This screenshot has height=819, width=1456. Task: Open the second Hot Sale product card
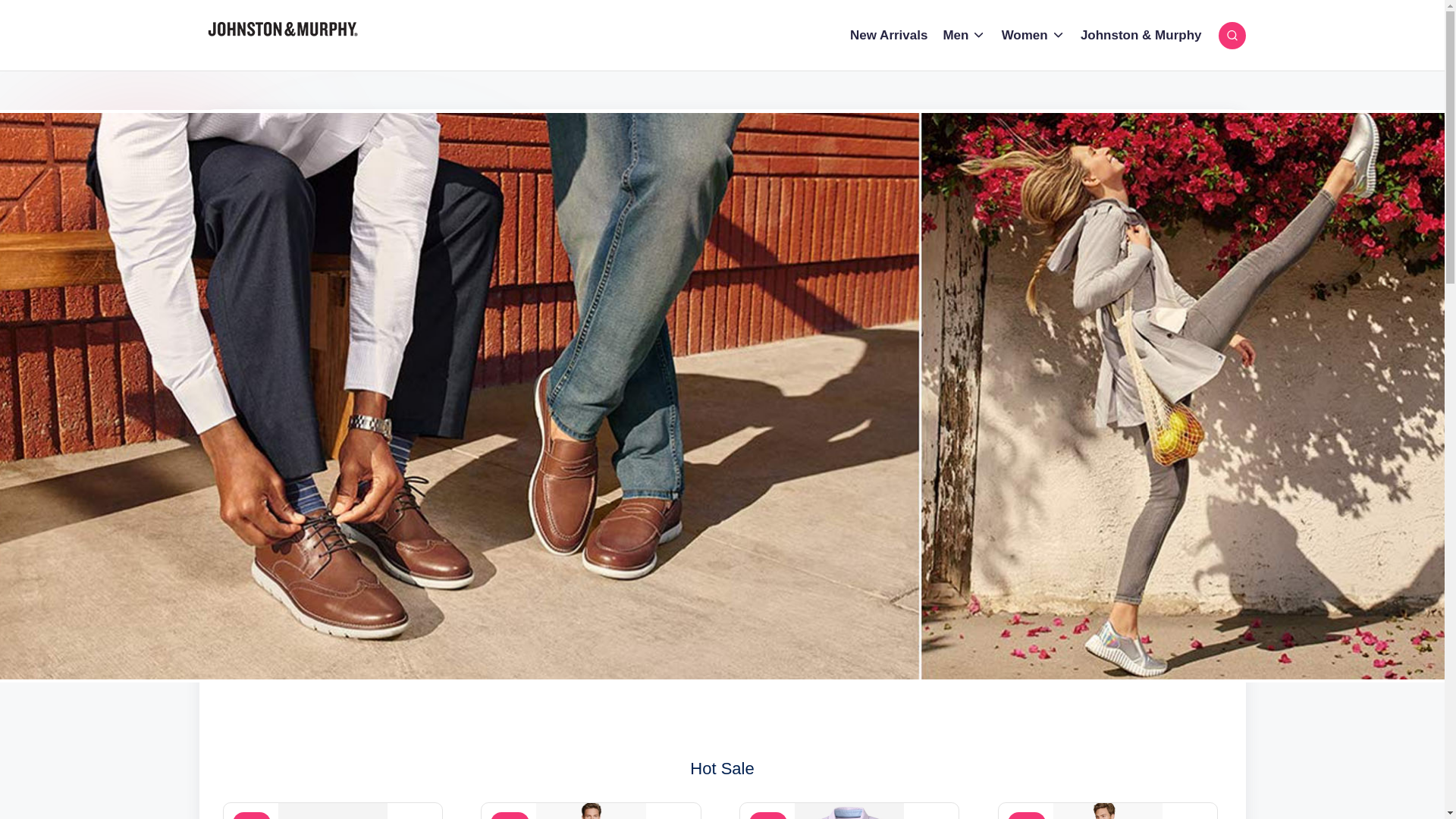pos(591,811)
